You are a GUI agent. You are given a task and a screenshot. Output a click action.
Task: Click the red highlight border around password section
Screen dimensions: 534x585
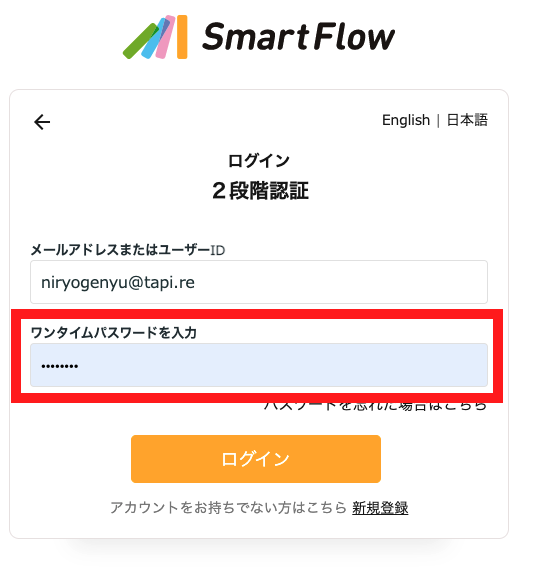pos(257,314)
